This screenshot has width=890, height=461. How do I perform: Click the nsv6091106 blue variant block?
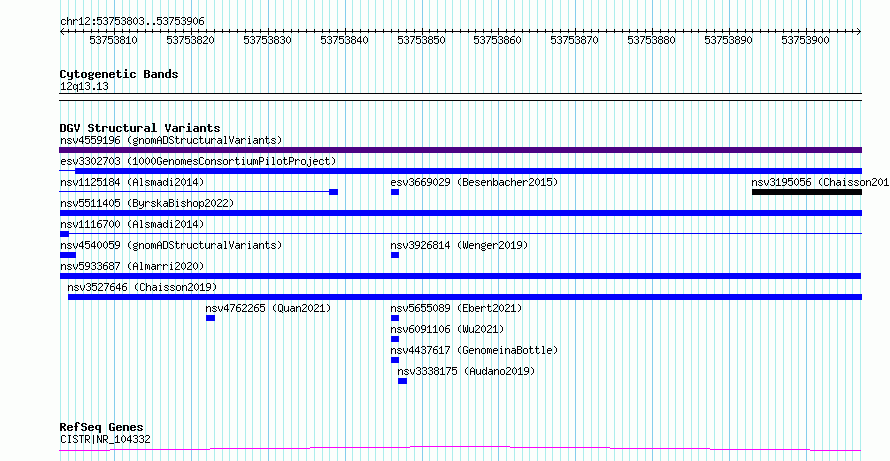point(395,339)
